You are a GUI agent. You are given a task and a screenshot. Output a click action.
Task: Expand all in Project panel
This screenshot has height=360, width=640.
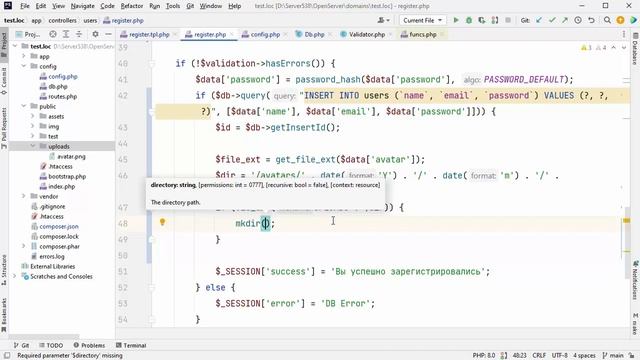click(66, 34)
